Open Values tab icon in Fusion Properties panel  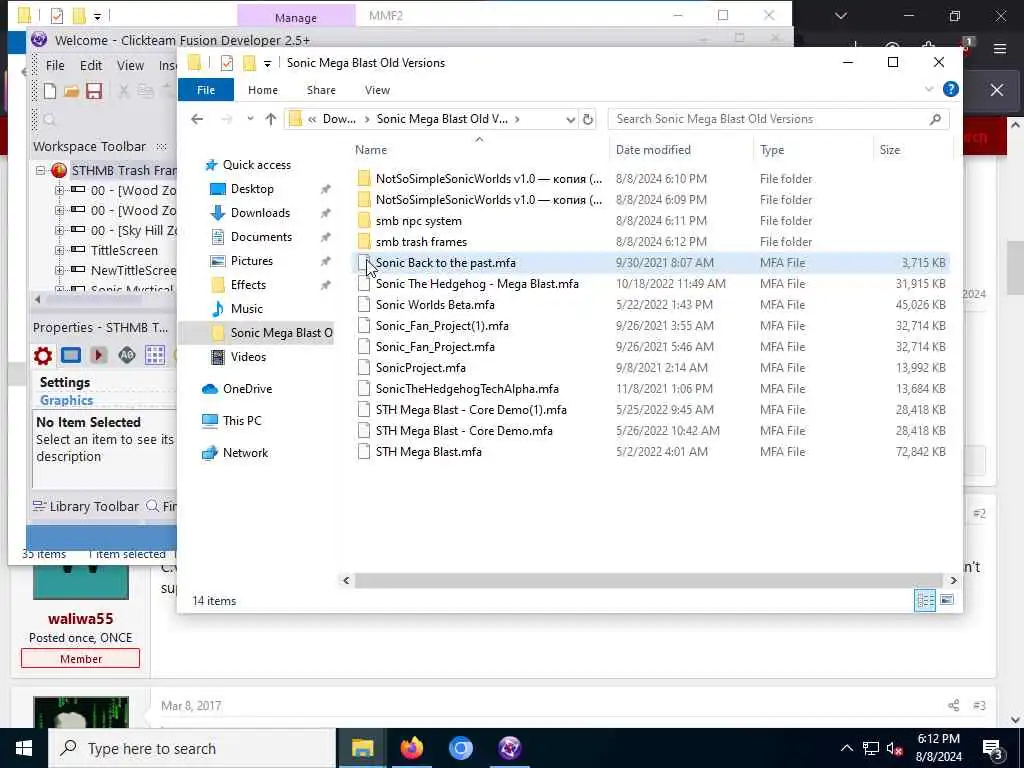point(127,355)
